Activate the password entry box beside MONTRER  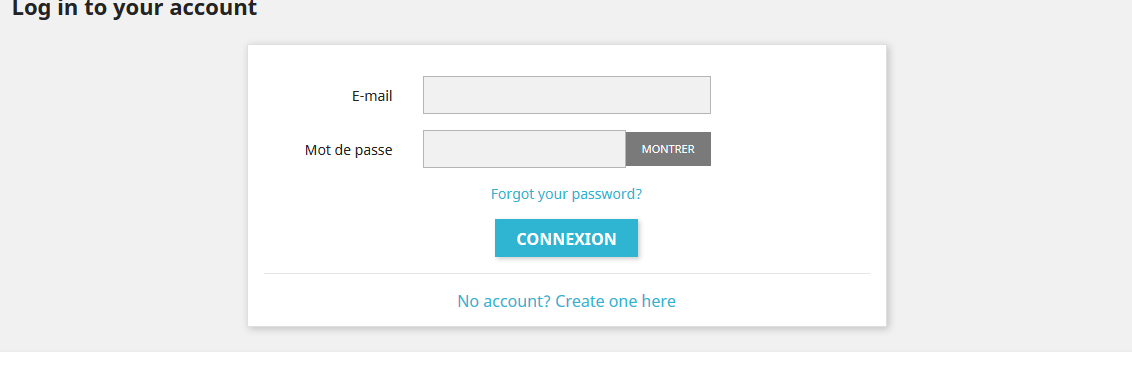point(524,149)
